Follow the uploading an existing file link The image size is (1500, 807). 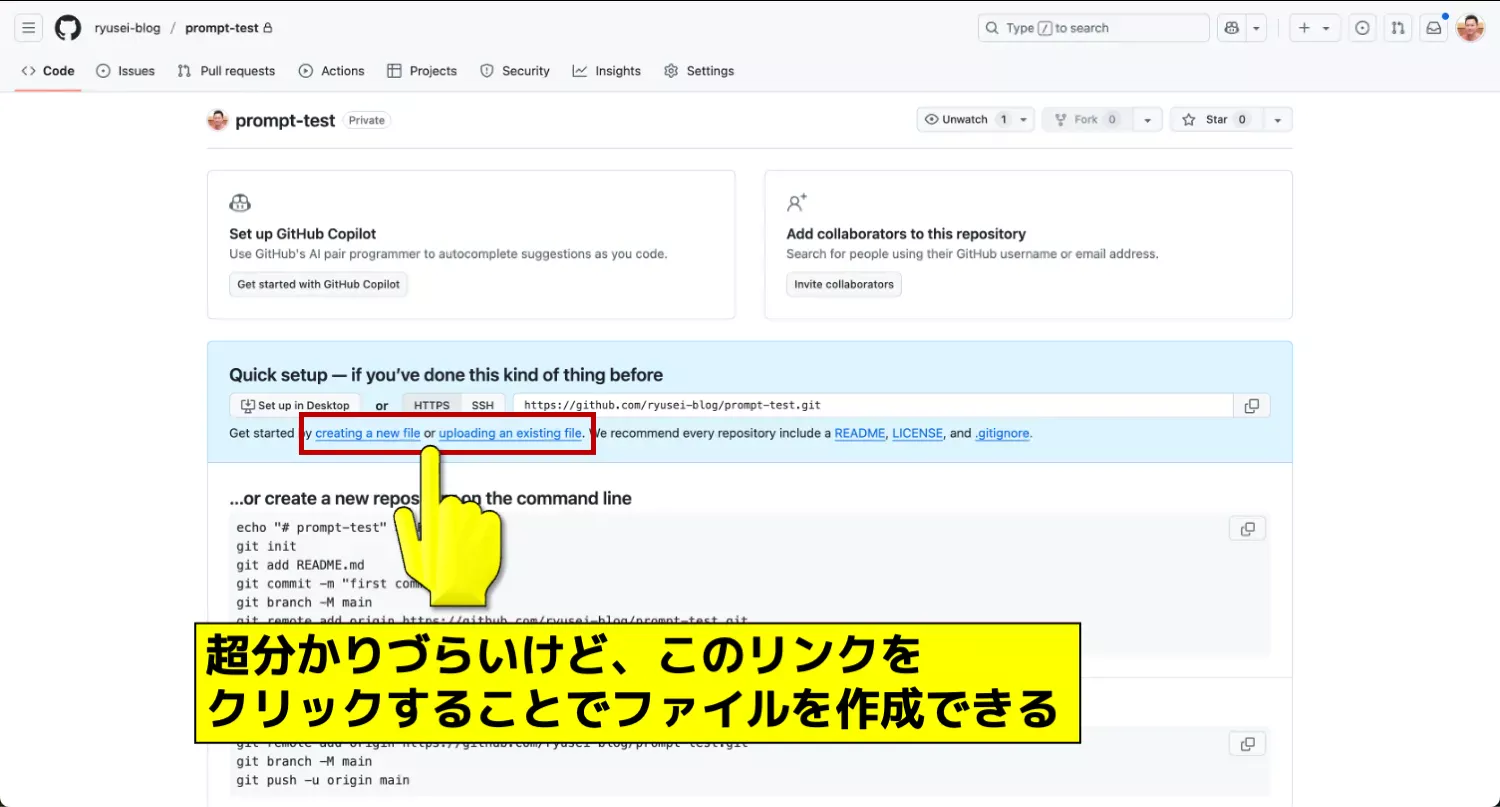[x=510, y=433]
